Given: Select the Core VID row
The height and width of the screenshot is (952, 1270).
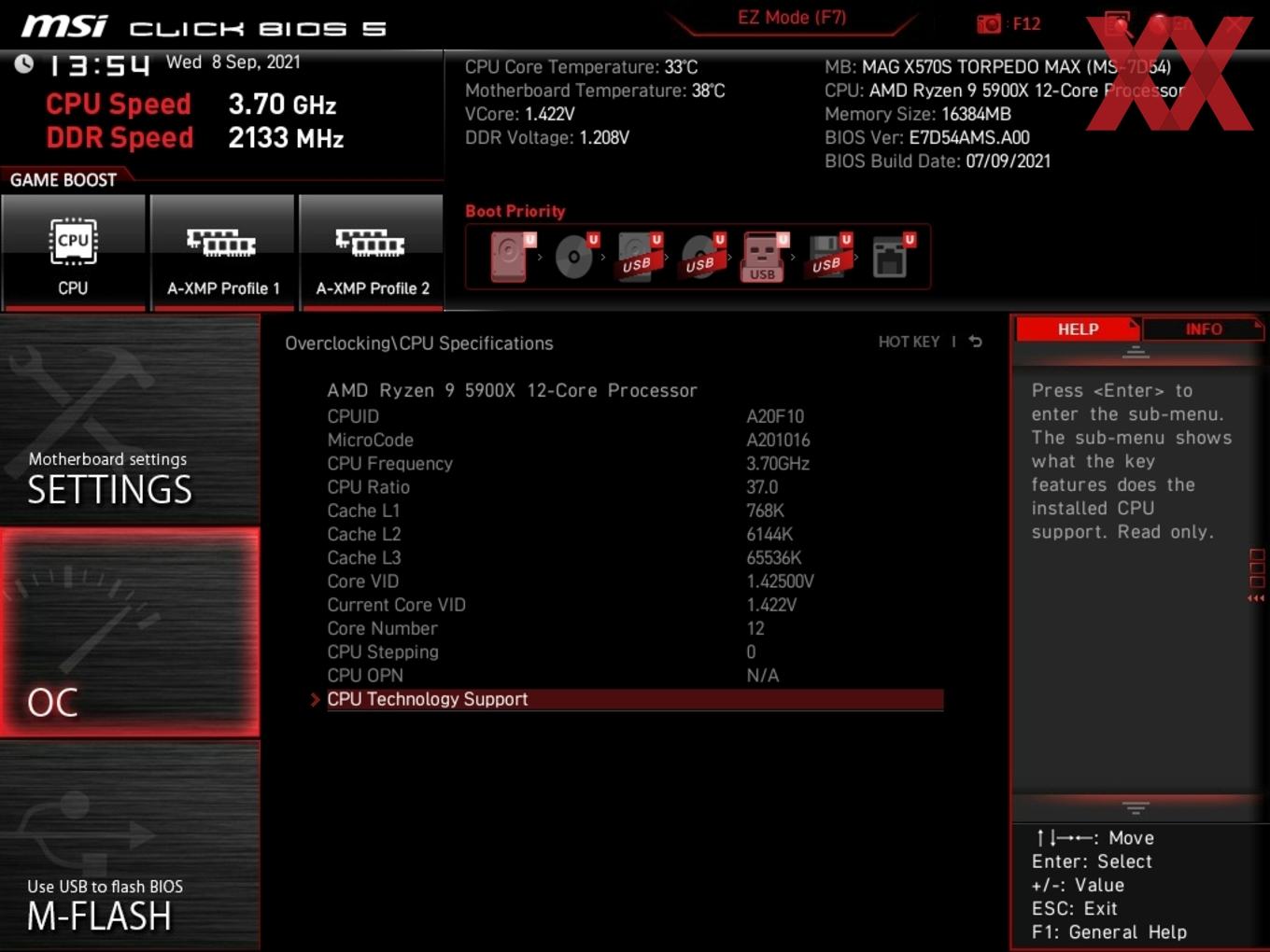Looking at the screenshot, I should pos(635,581).
